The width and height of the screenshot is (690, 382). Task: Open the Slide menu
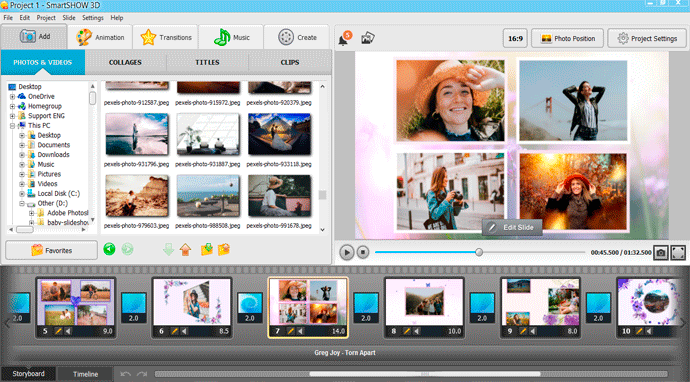(69, 18)
